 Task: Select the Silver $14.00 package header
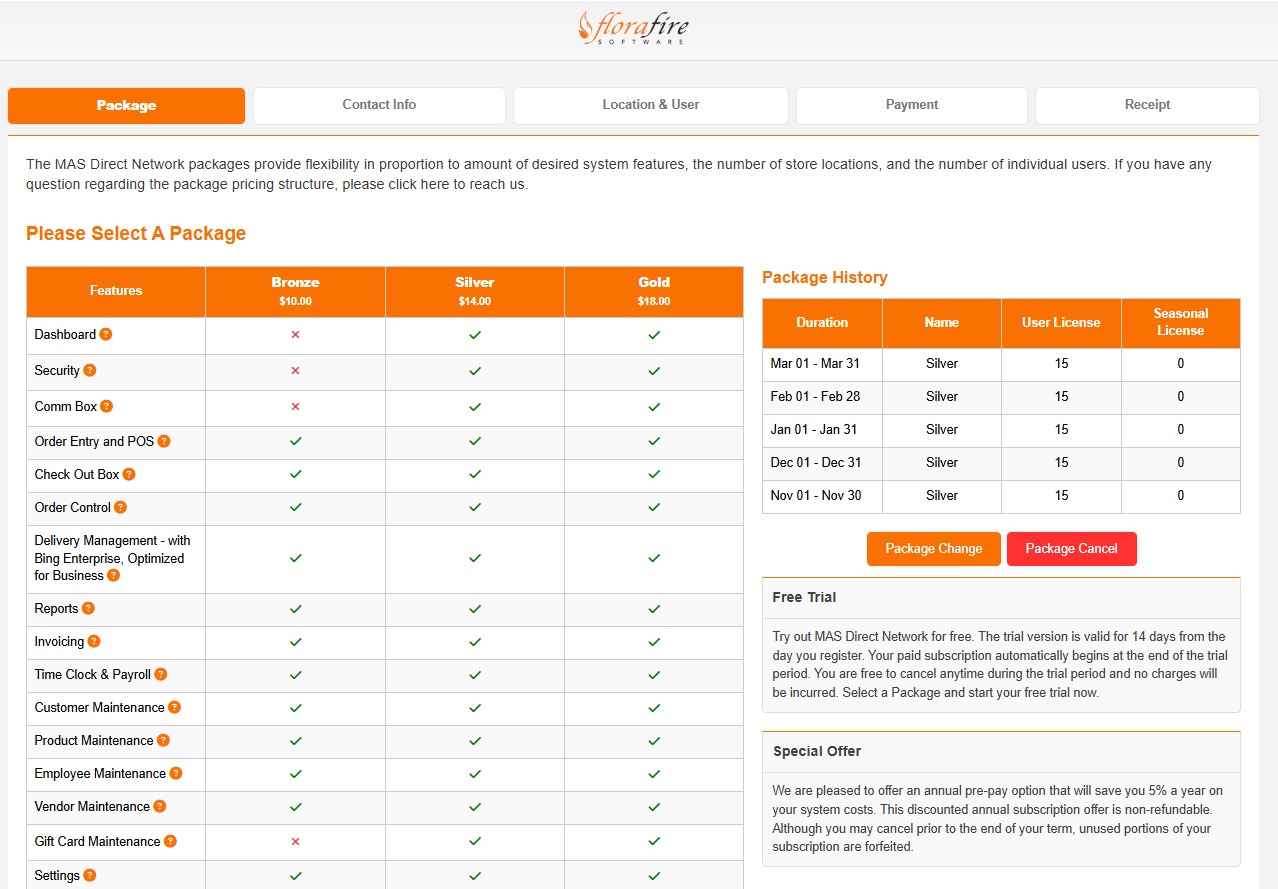coord(475,291)
